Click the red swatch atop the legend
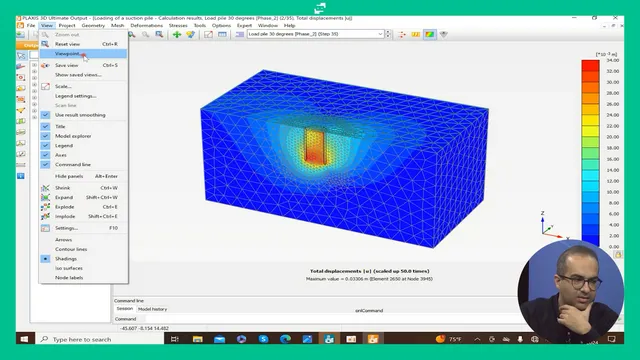The height and width of the screenshot is (360, 640). click(590, 65)
